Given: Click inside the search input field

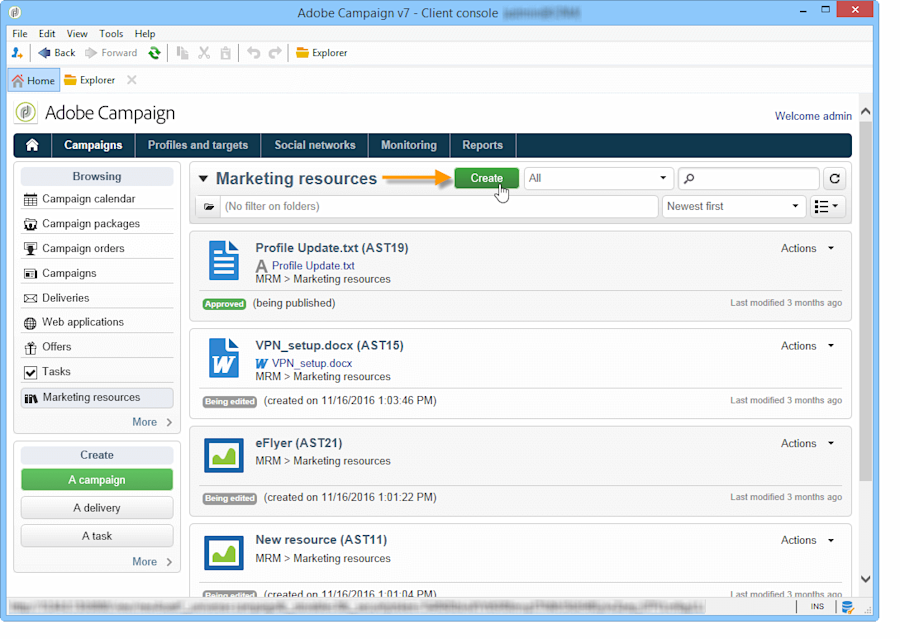Looking at the screenshot, I should click(x=750, y=178).
